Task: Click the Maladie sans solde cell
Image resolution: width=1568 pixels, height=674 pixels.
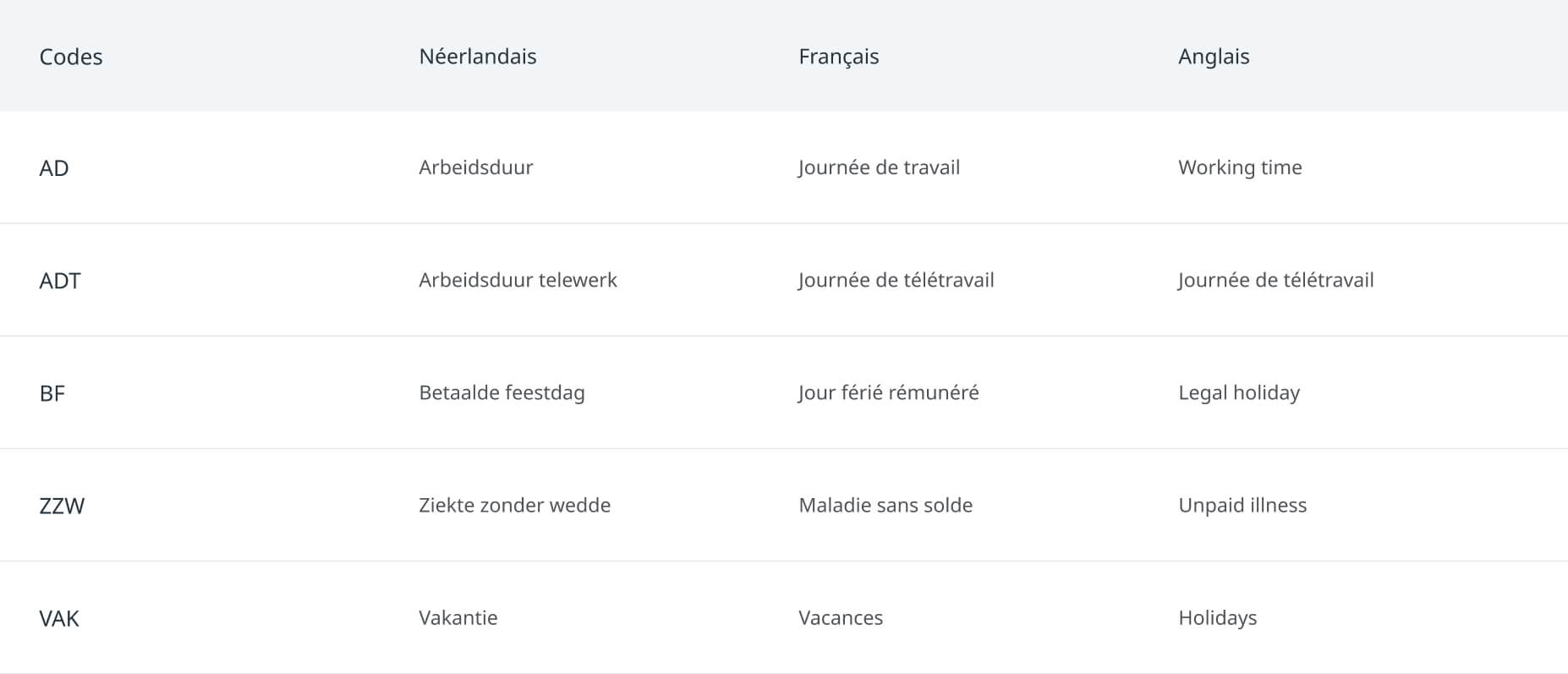Action: [x=885, y=505]
